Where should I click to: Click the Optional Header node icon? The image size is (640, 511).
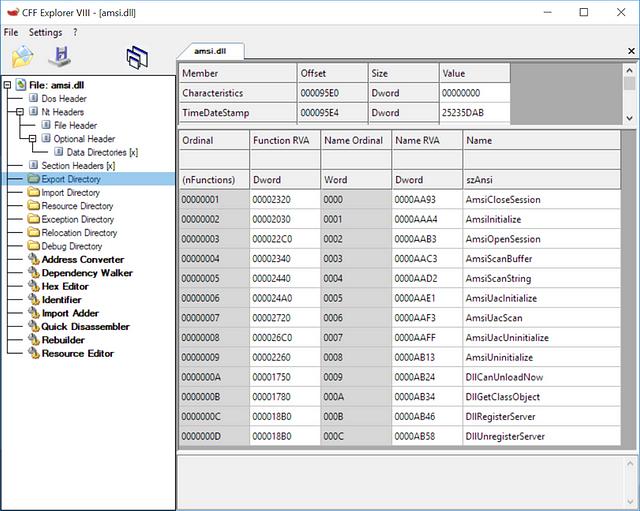(46, 138)
